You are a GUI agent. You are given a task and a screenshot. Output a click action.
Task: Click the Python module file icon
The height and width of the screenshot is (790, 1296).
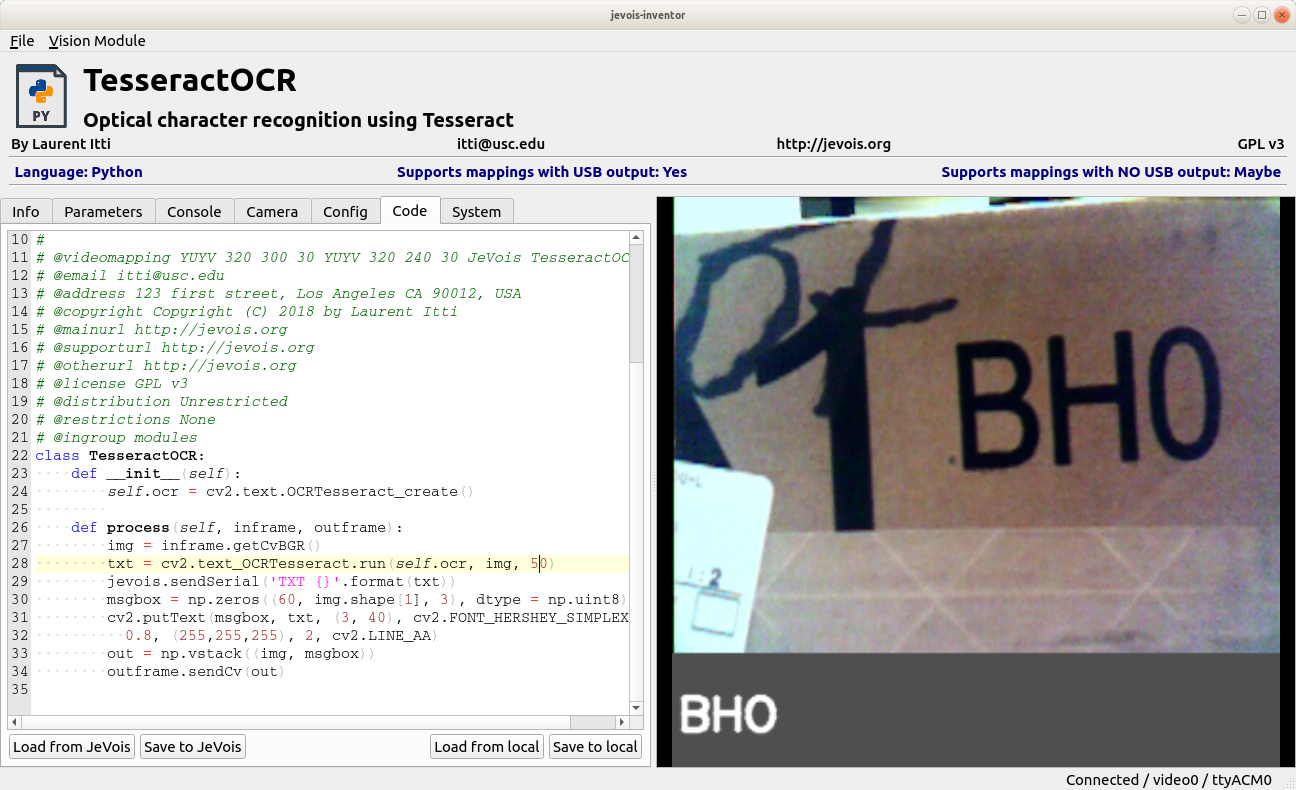(41, 96)
